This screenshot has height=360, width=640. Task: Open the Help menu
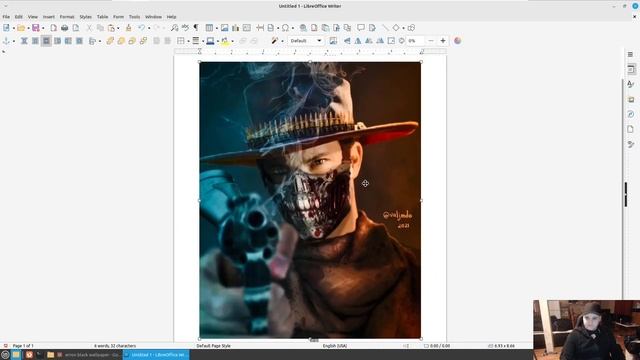(171, 17)
